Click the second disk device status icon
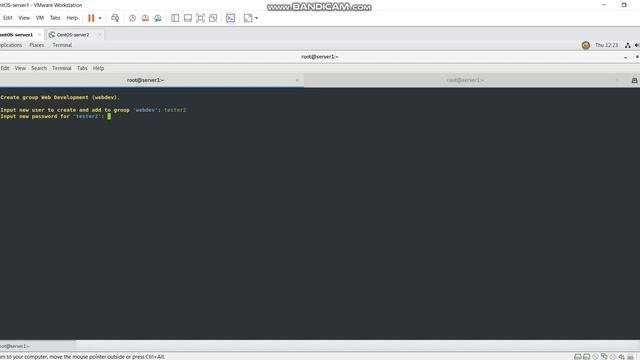 click(x=587, y=357)
